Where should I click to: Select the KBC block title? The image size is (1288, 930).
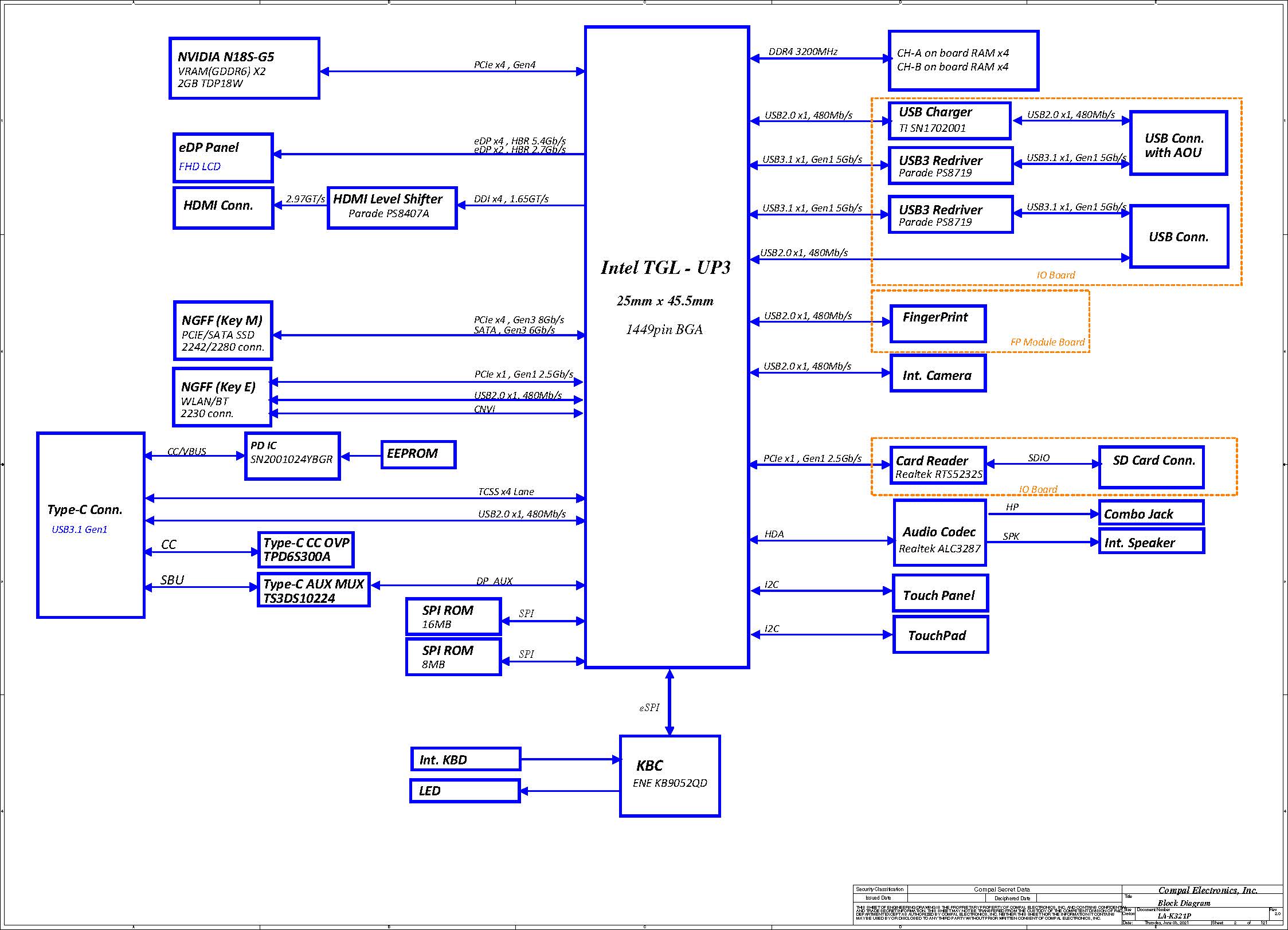tap(649, 766)
